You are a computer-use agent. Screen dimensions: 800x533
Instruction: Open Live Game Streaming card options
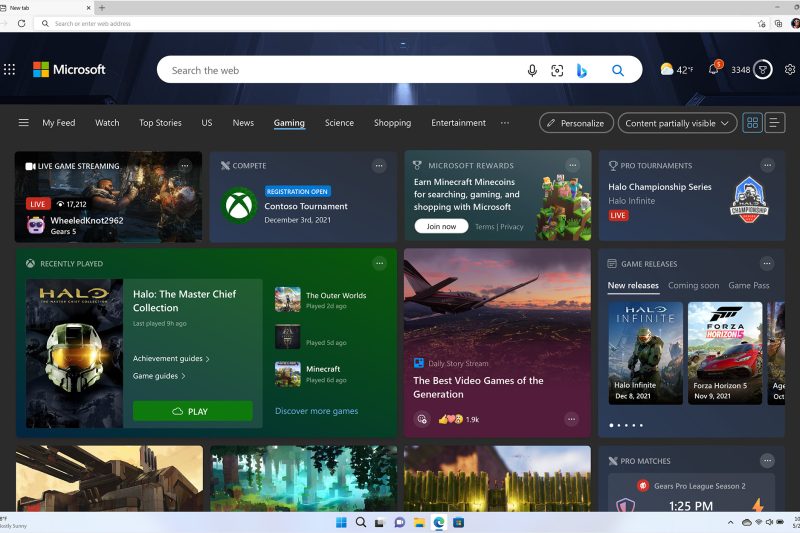(185, 165)
